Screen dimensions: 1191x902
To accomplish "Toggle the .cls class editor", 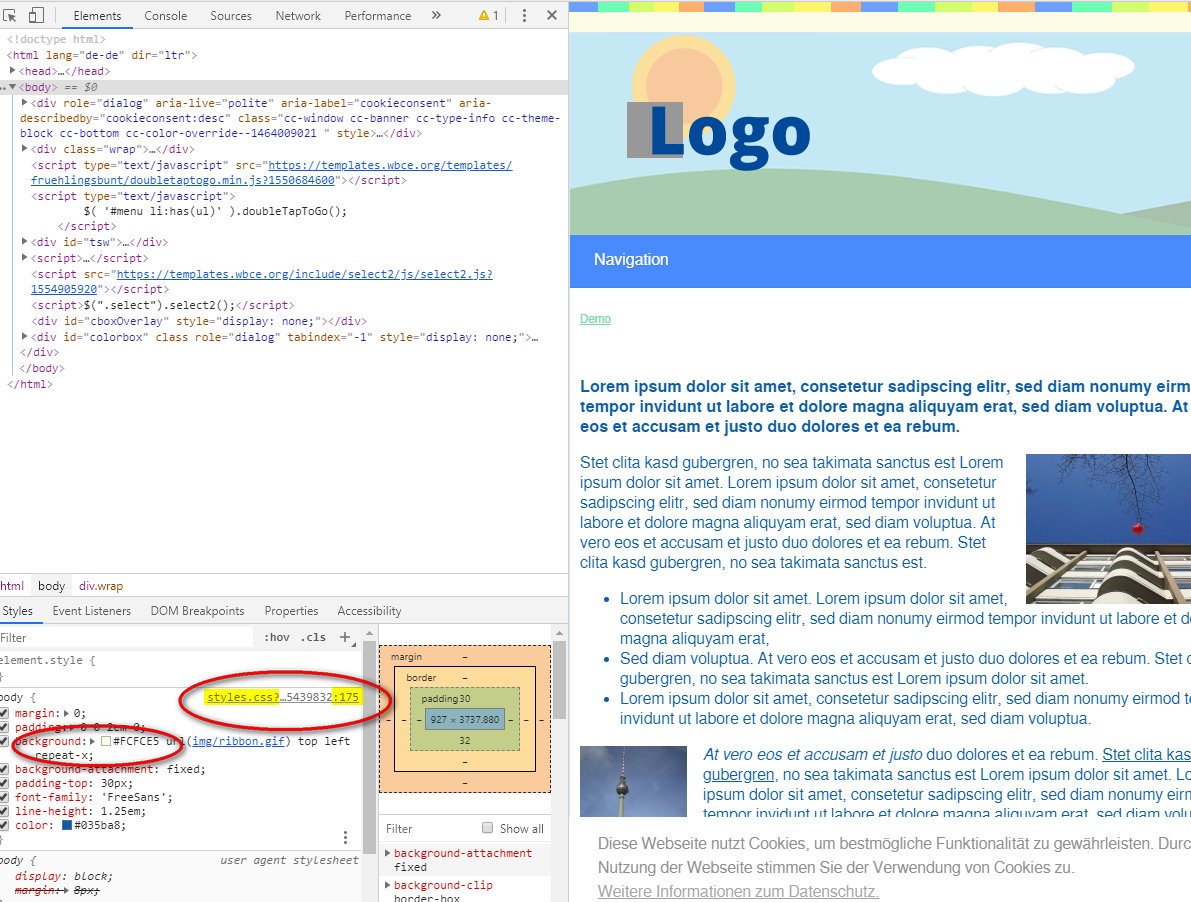I will 314,637.
